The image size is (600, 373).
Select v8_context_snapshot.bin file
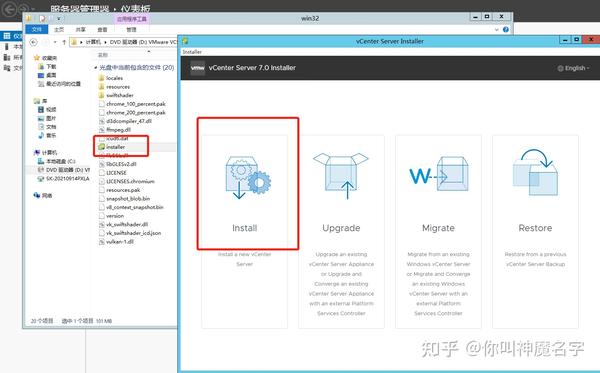(x=131, y=207)
